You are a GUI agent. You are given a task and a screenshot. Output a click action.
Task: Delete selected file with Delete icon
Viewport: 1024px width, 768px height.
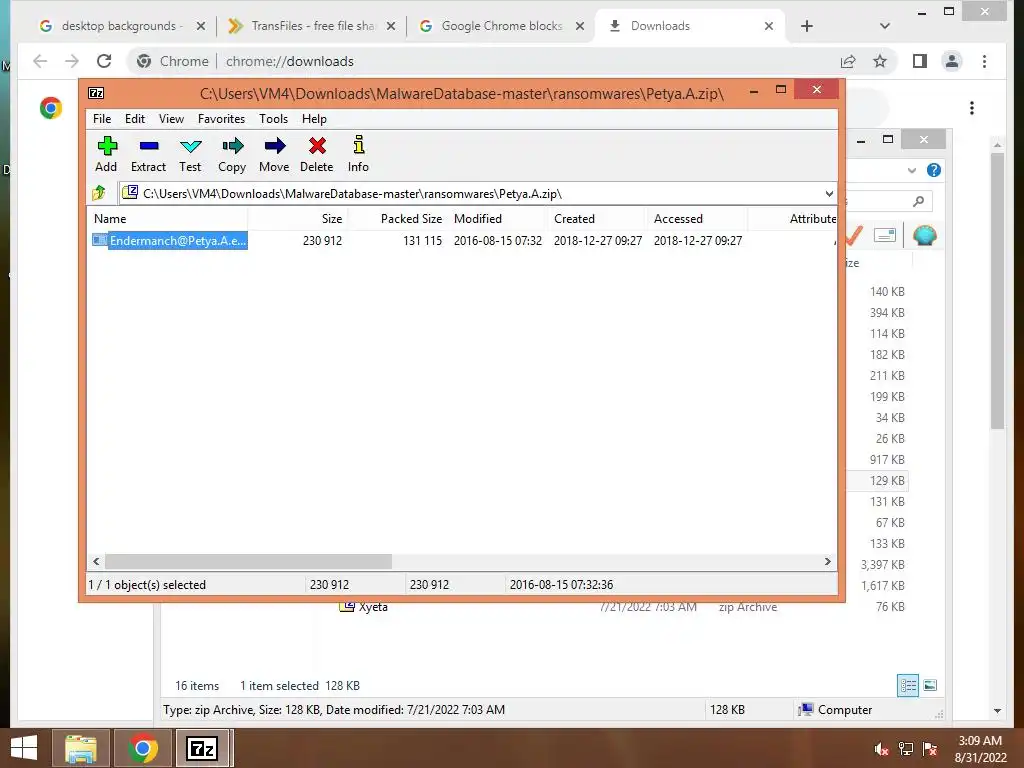(317, 154)
